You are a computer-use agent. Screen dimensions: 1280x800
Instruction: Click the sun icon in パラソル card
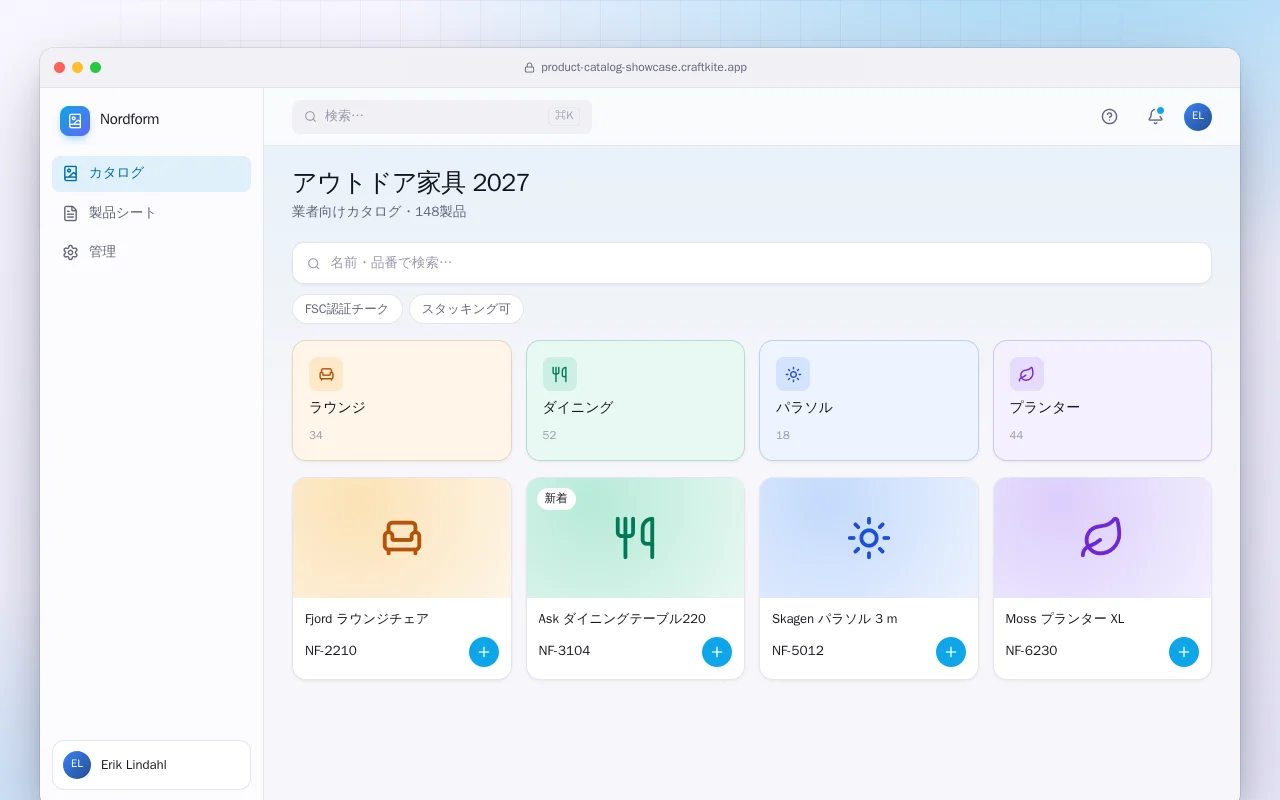(793, 374)
